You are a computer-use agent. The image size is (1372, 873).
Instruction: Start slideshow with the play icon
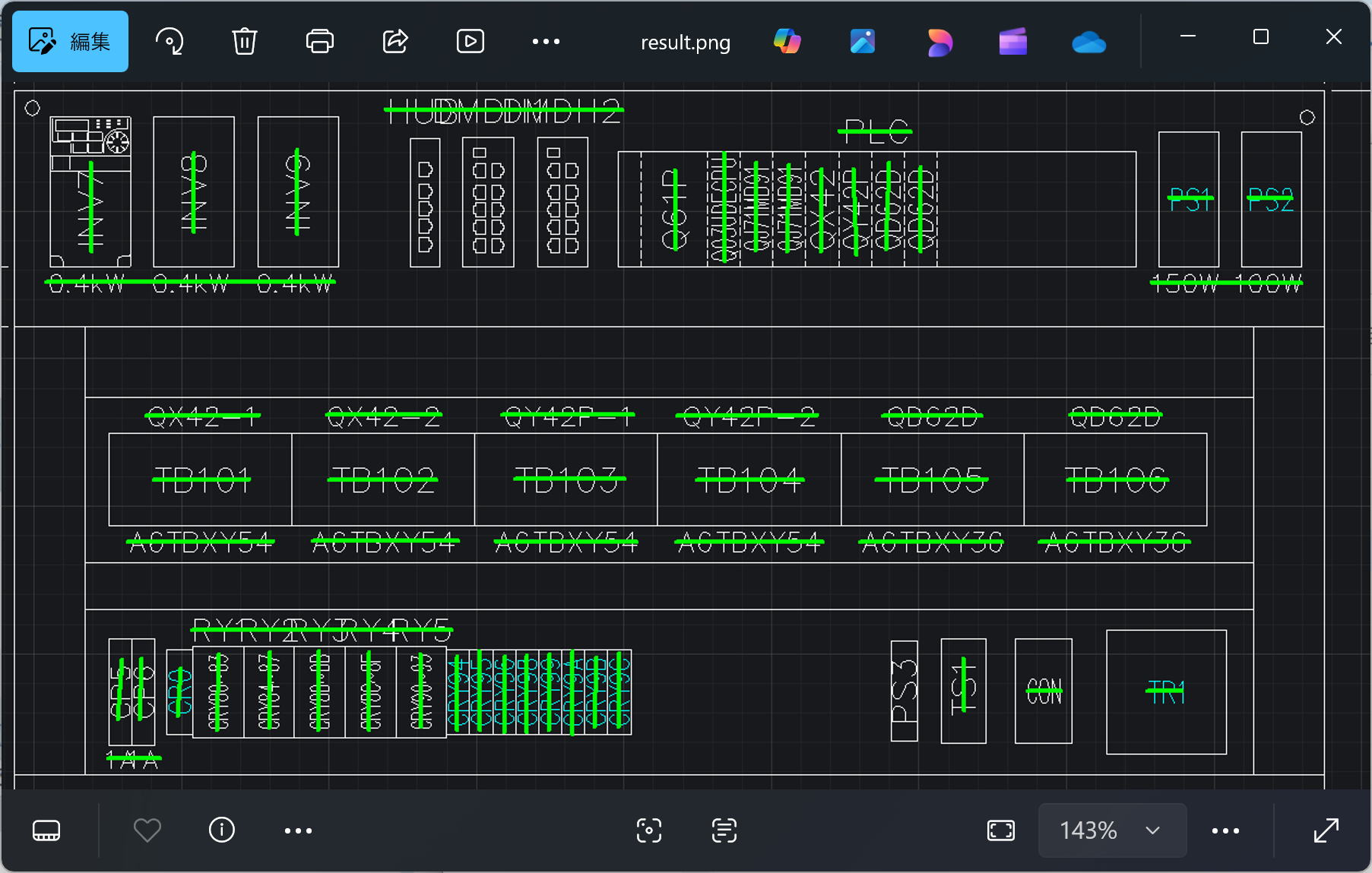click(470, 41)
